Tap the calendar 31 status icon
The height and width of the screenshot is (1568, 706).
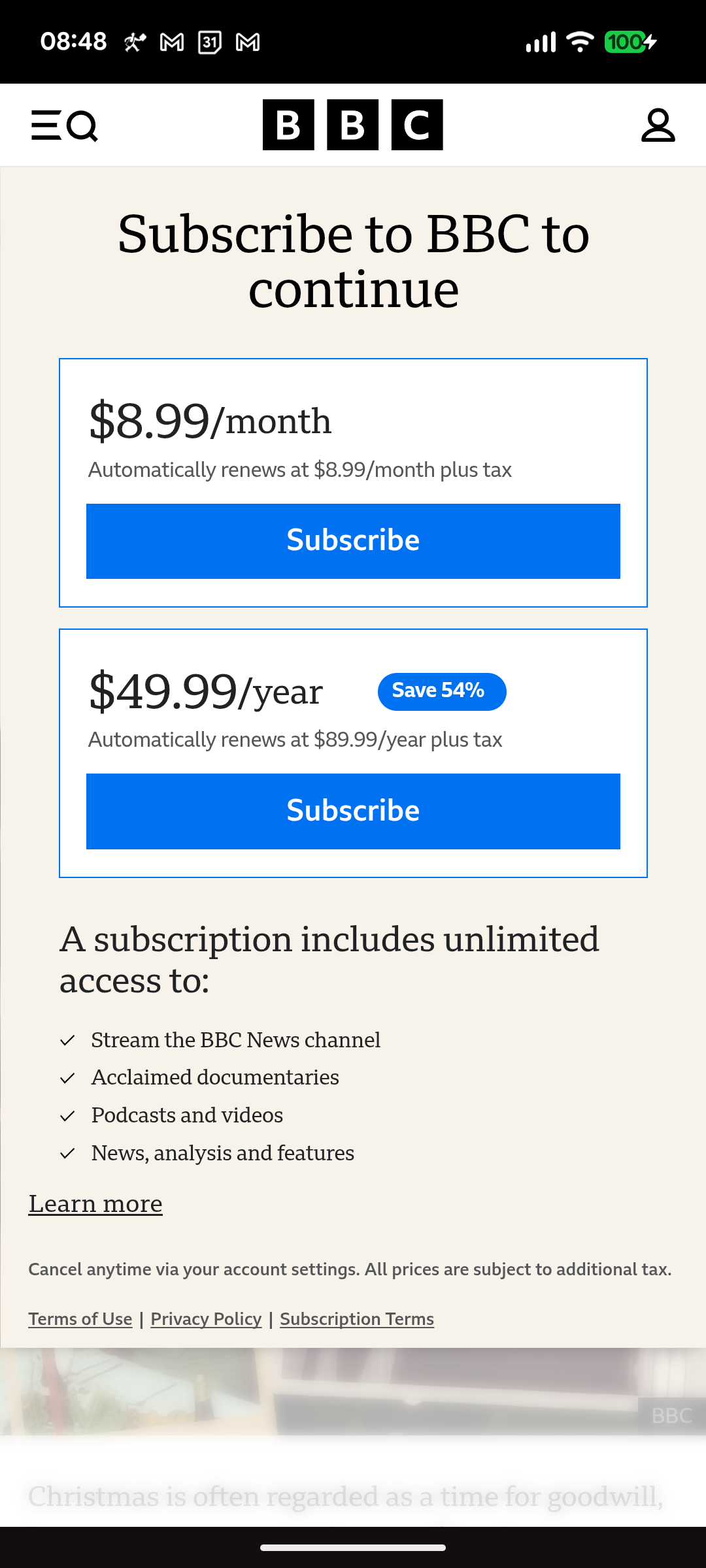[210, 42]
